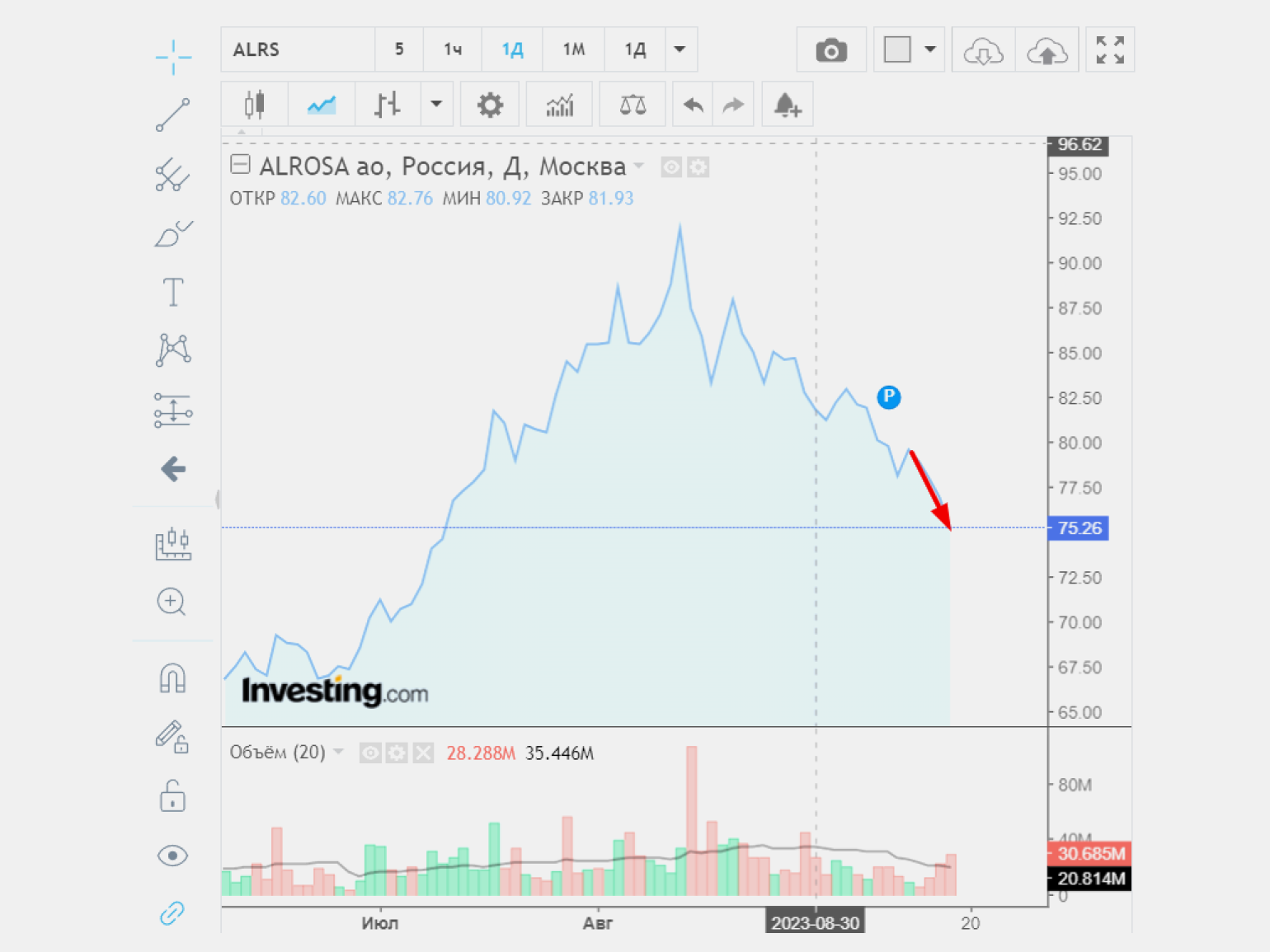Select the trend line drawing tool
This screenshot has height=952, width=1270.
172,115
